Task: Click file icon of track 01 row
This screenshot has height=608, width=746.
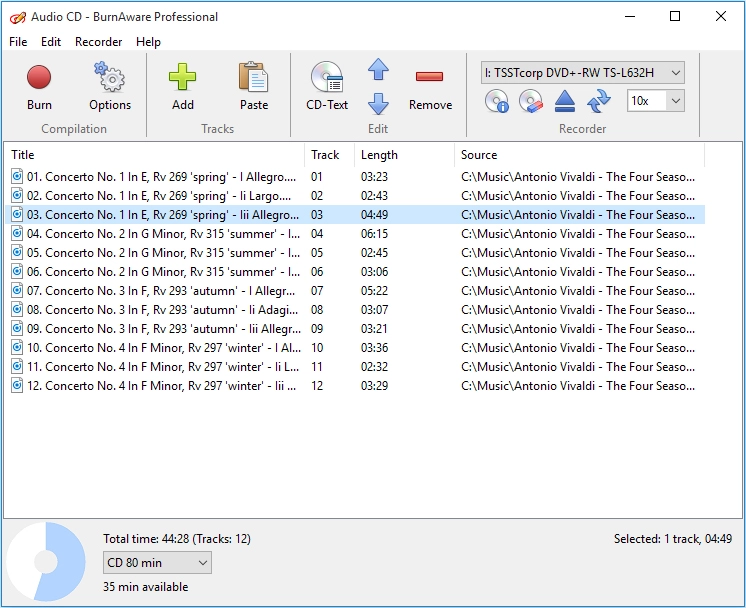Action: tap(17, 177)
